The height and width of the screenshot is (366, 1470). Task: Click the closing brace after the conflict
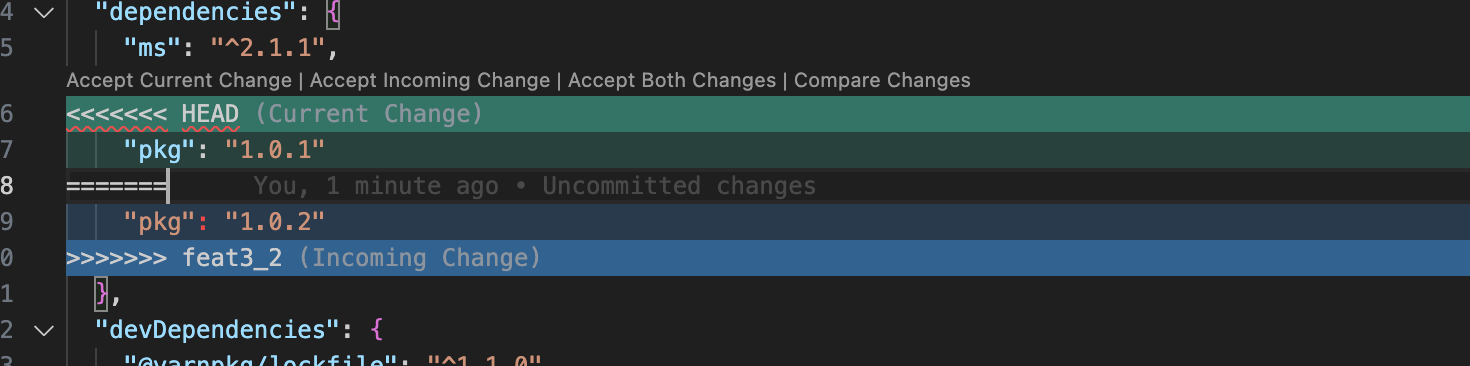coord(101,293)
